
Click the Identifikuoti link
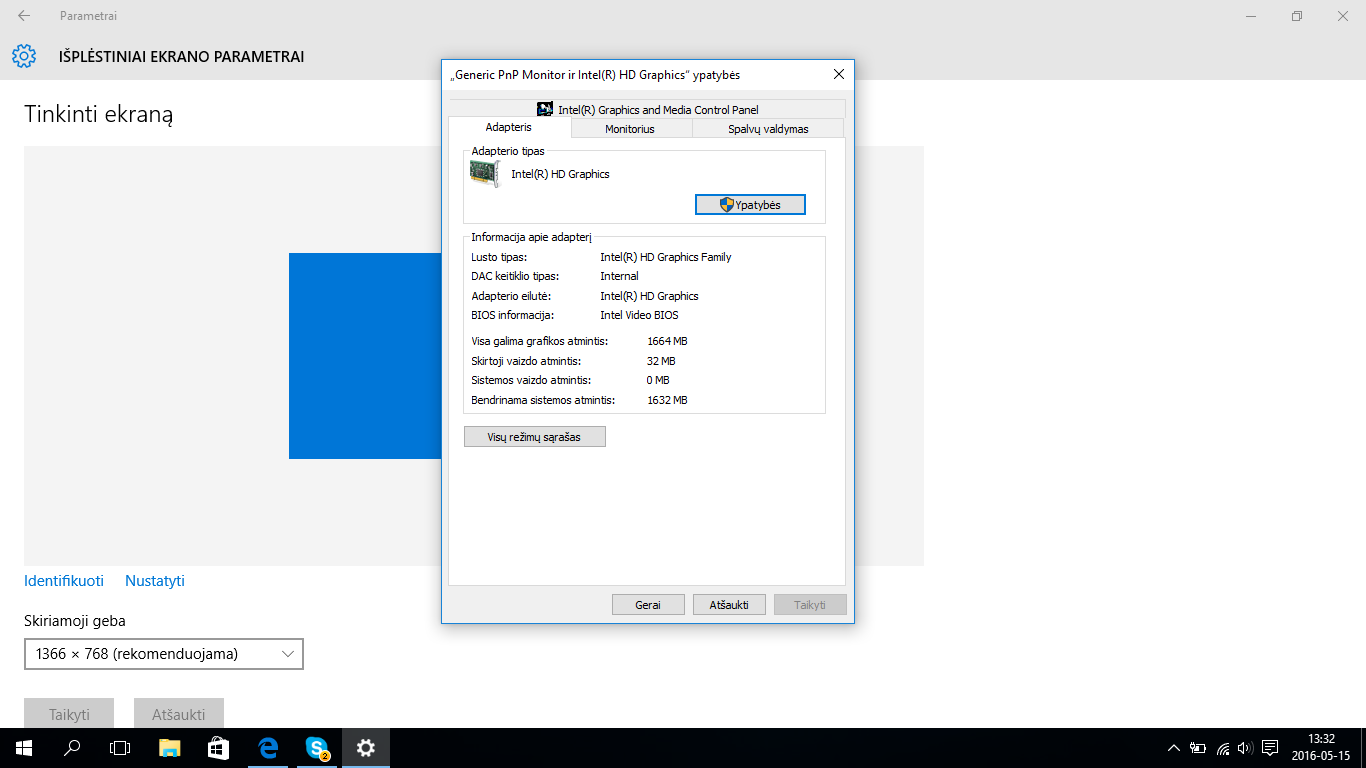[64, 581]
